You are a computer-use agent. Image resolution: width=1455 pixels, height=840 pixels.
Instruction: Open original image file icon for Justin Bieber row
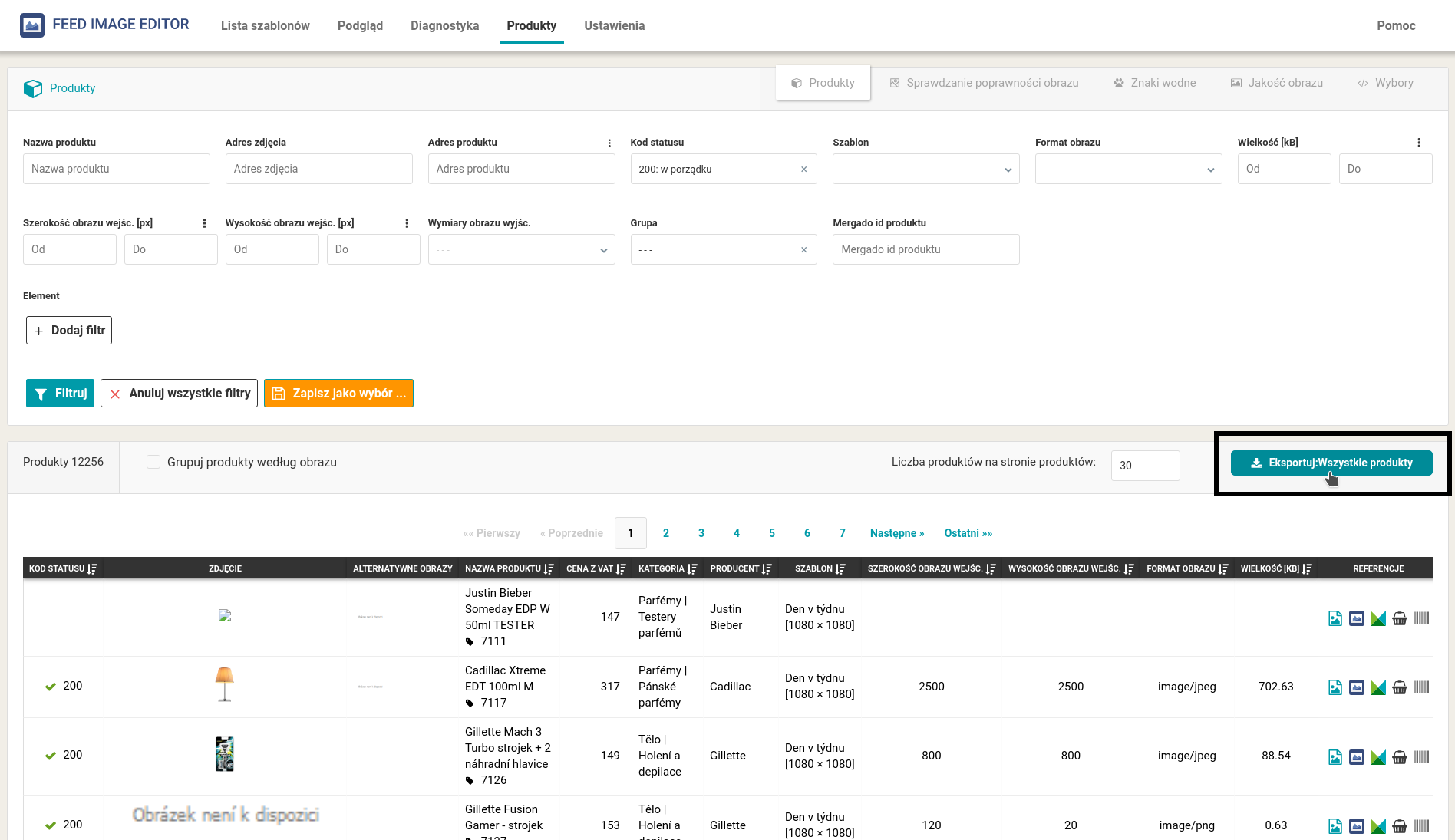pyautogui.click(x=1335, y=618)
